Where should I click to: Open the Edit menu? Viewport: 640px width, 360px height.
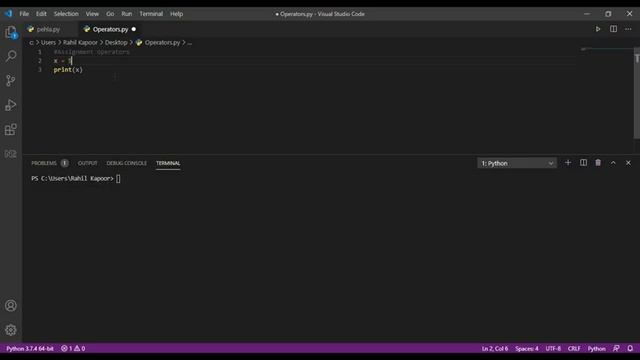pyautogui.click(x=41, y=13)
